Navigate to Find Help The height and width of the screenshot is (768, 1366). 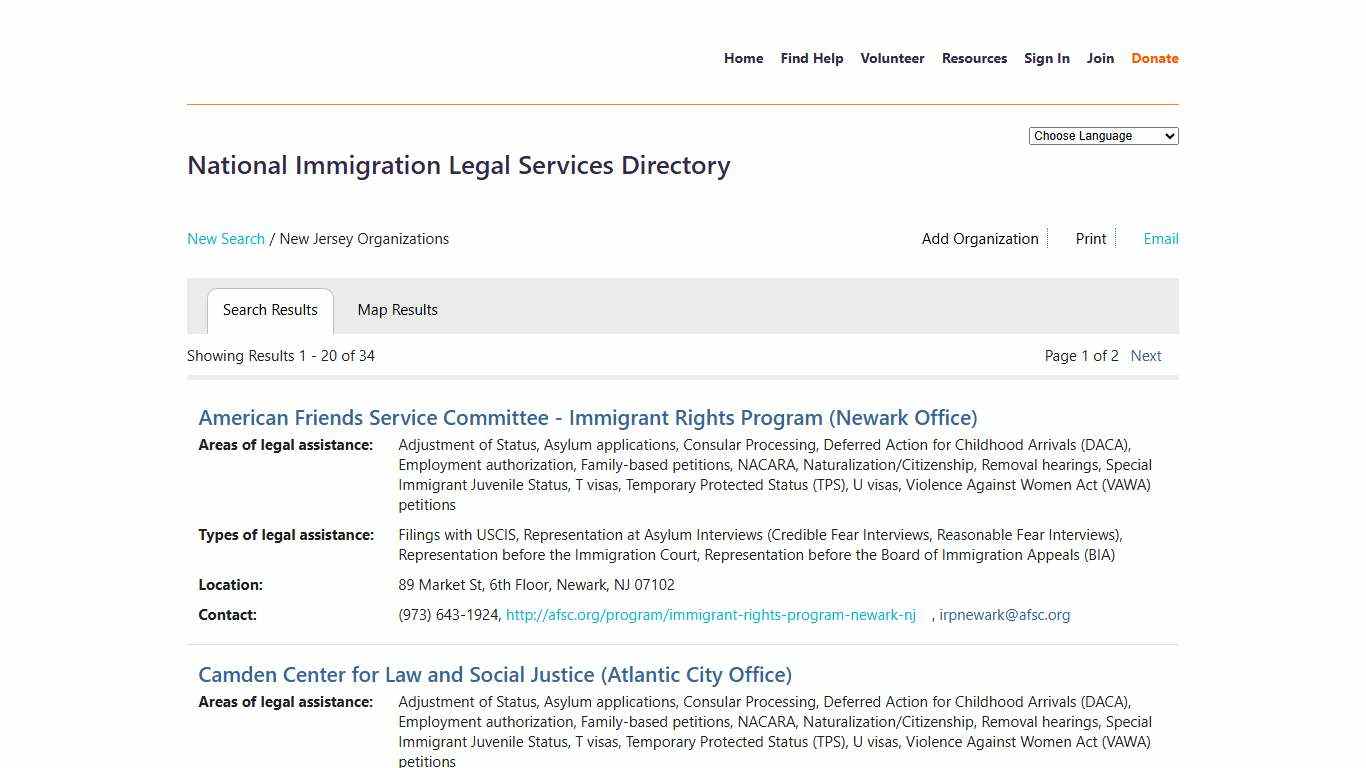coord(811,58)
